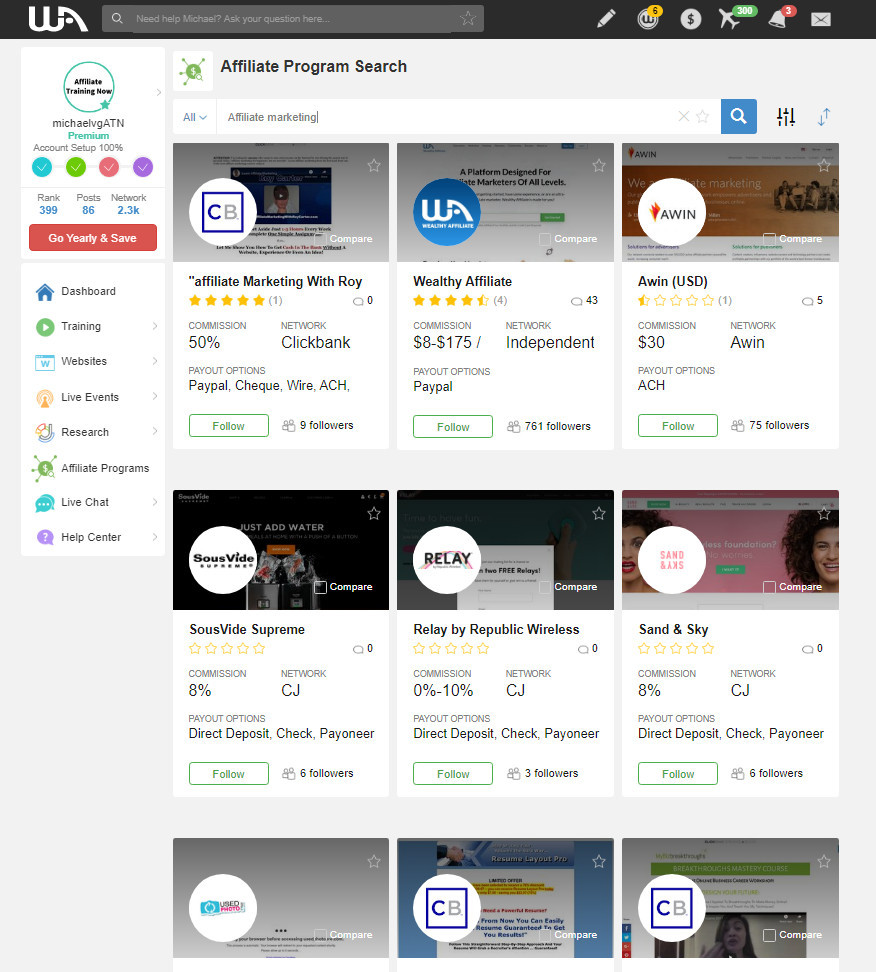Favorite the Relay by Republic Wireless card star
Image resolution: width=876 pixels, height=972 pixels.
tap(599, 513)
